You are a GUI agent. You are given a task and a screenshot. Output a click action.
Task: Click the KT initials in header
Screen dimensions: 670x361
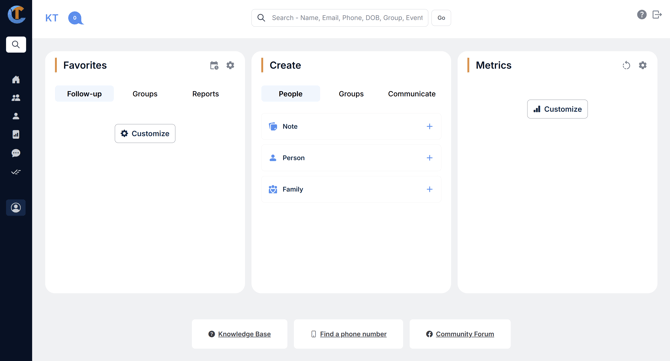(52, 18)
